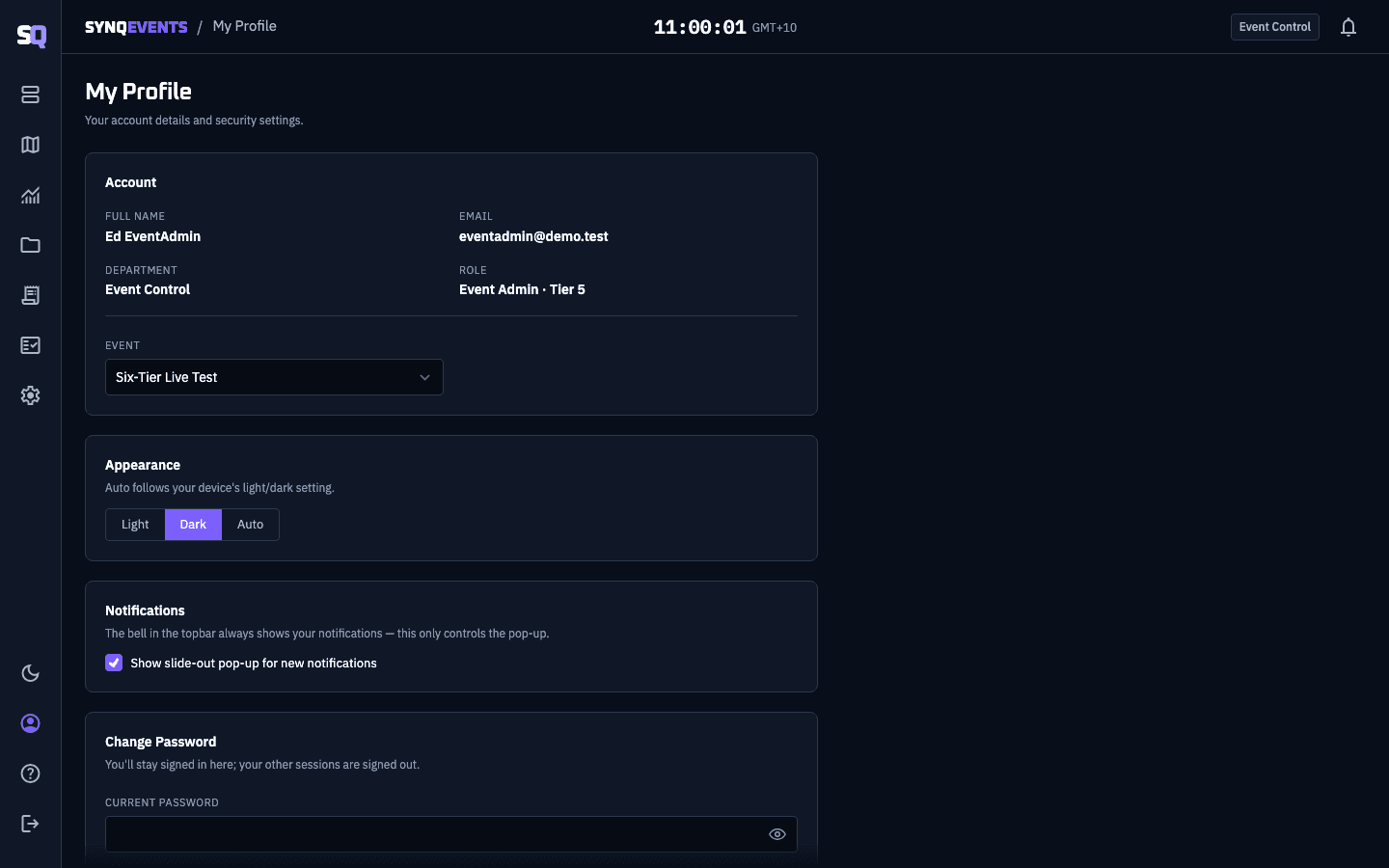Click the GMT+10 timezone label
Viewport: 1389px width, 868px height.
[x=775, y=28]
